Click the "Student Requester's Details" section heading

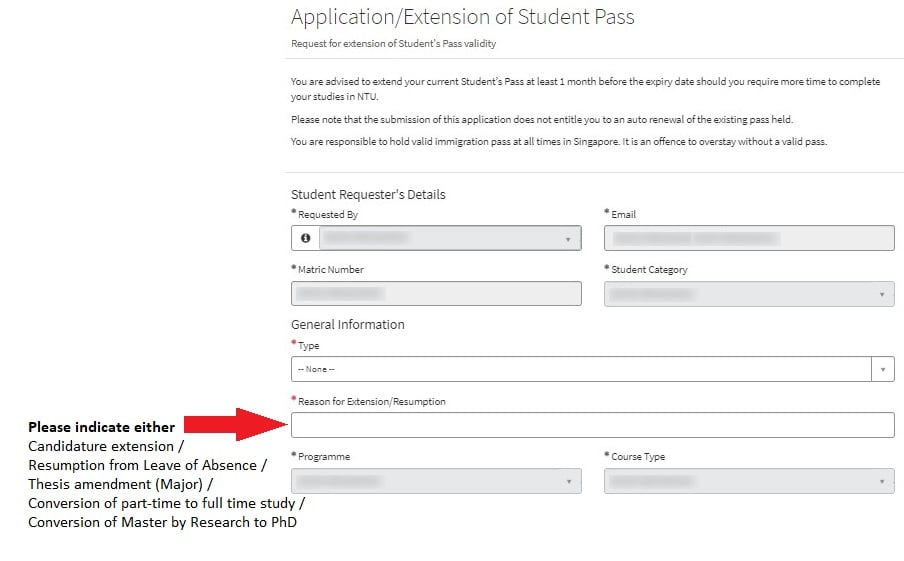click(x=368, y=194)
